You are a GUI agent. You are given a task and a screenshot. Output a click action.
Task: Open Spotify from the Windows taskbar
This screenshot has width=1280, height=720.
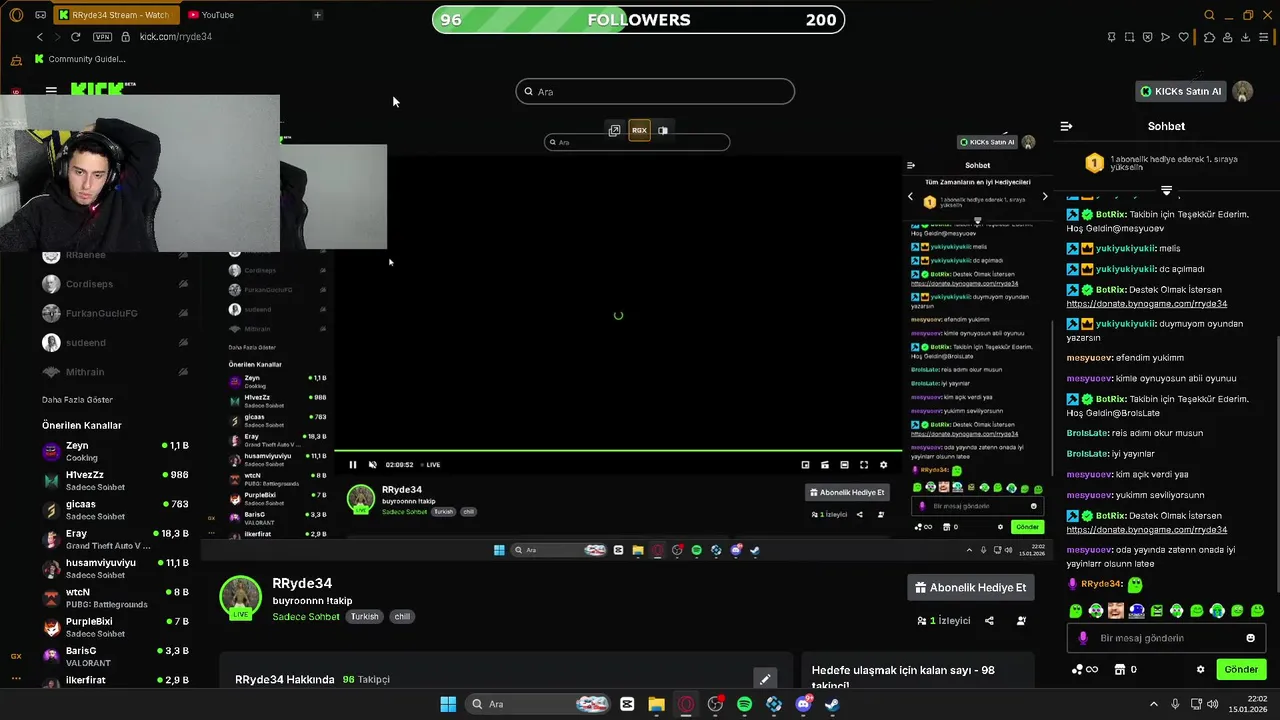744,704
